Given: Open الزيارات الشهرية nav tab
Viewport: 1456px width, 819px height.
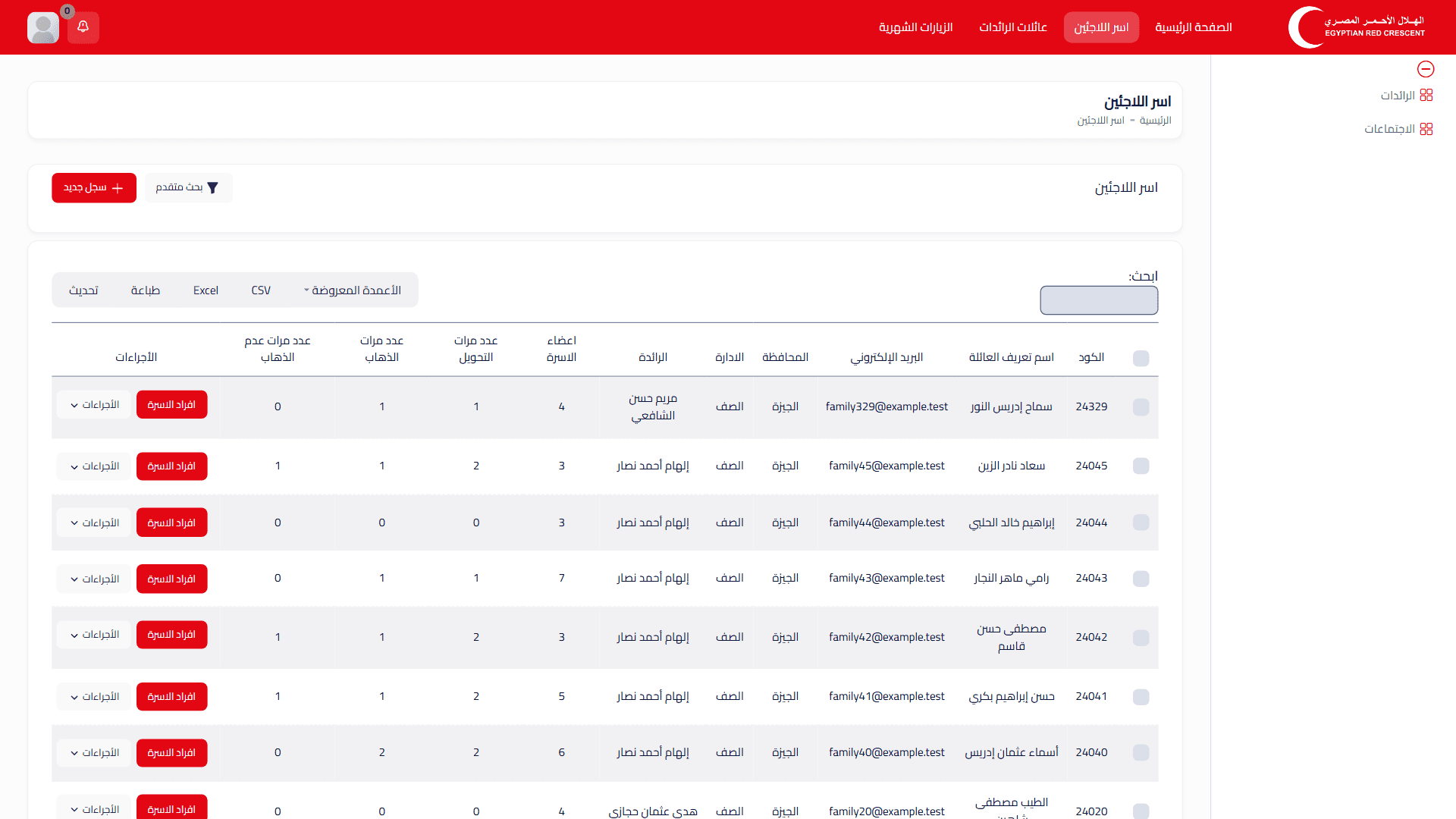Looking at the screenshot, I should click(915, 27).
